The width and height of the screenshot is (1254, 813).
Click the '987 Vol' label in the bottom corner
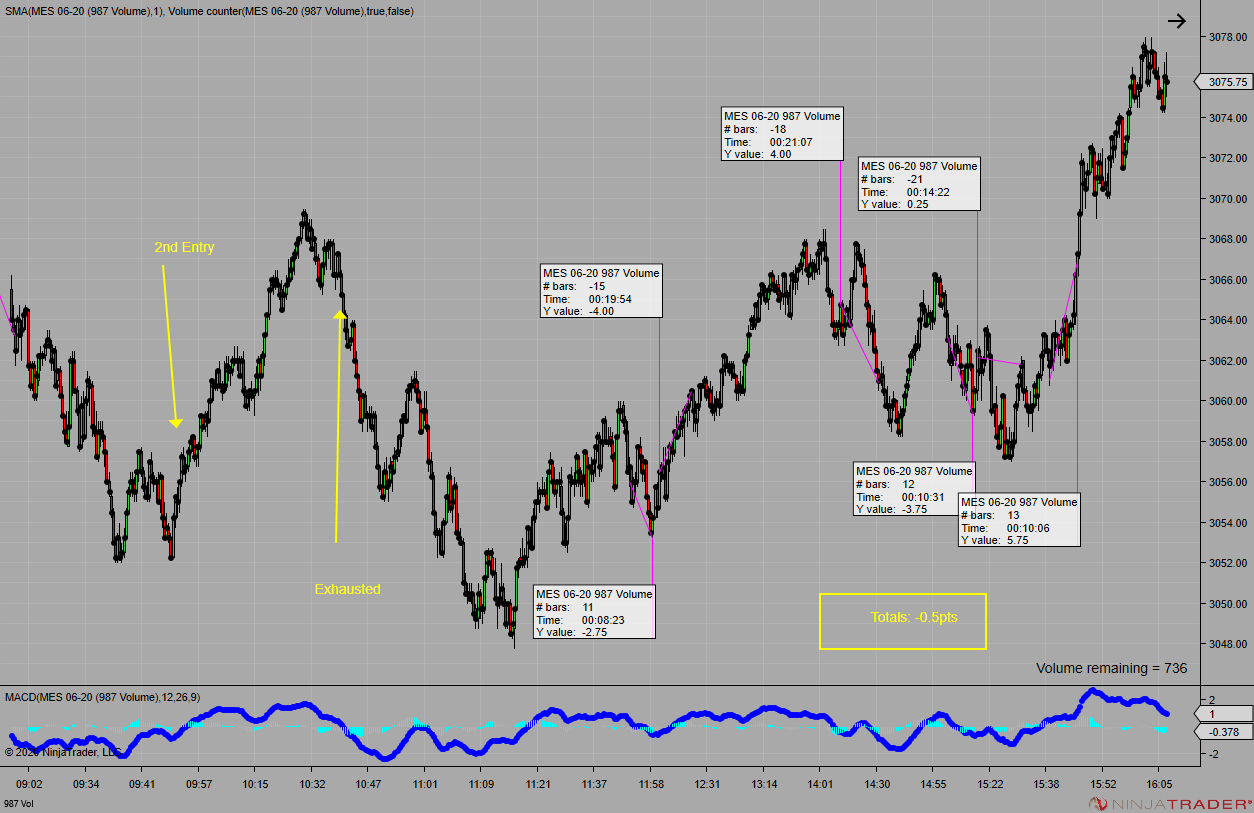click(x=18, y=804)
